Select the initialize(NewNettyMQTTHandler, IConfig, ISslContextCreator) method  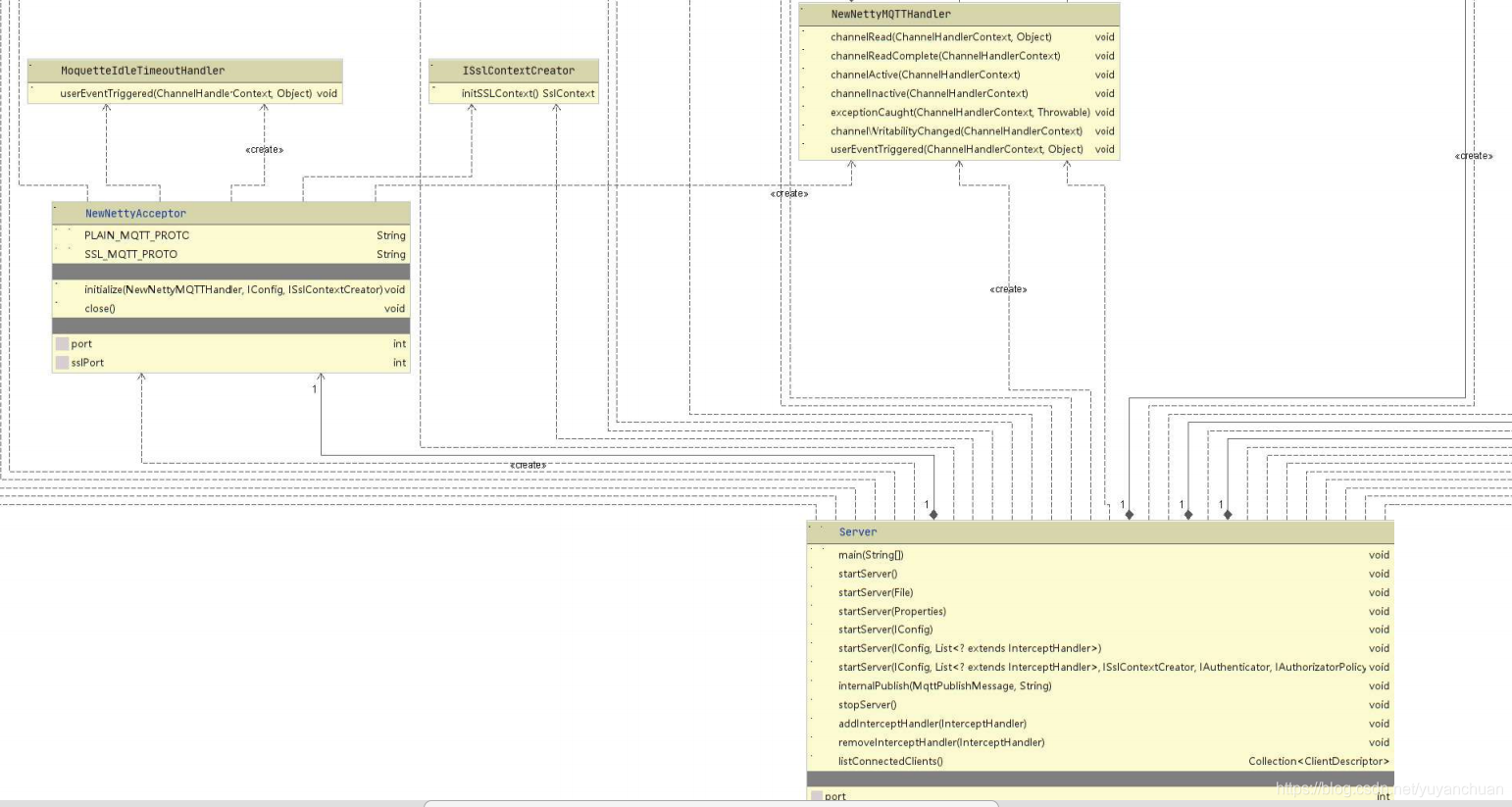231,289
